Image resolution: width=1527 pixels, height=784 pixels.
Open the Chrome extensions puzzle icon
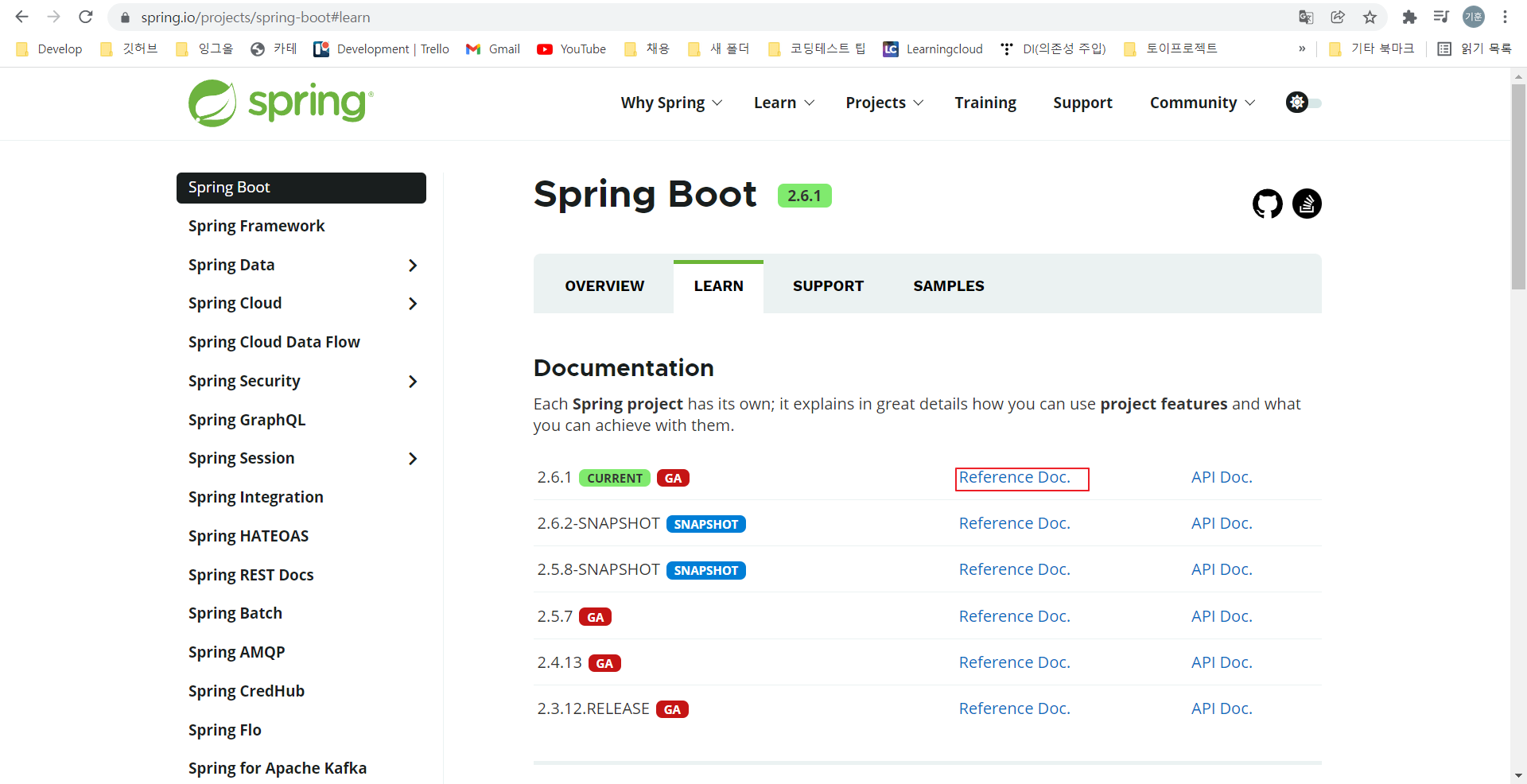(x=1409, y=17)
